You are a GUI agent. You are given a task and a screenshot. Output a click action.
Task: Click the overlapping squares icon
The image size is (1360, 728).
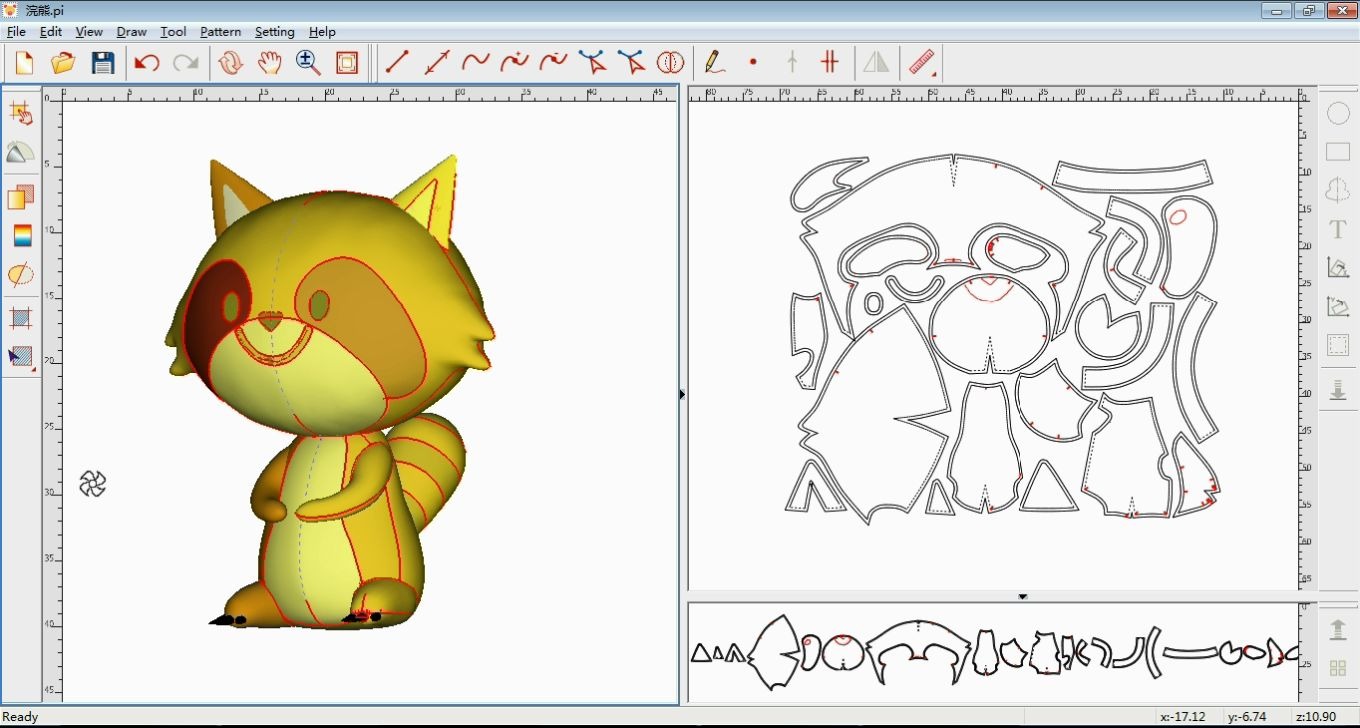20,197
